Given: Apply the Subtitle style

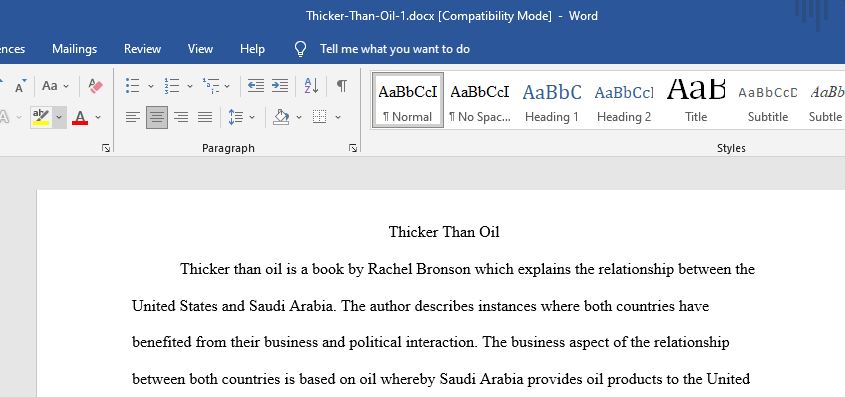Looking at the screenshot, I should pyautogui.click(x=768, y=101).
